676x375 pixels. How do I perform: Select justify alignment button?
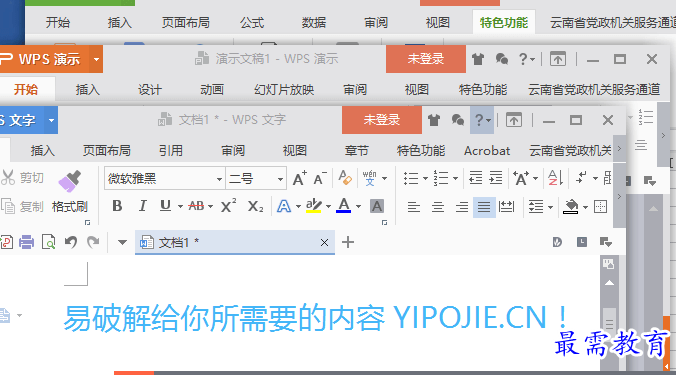tap(484, 207)
